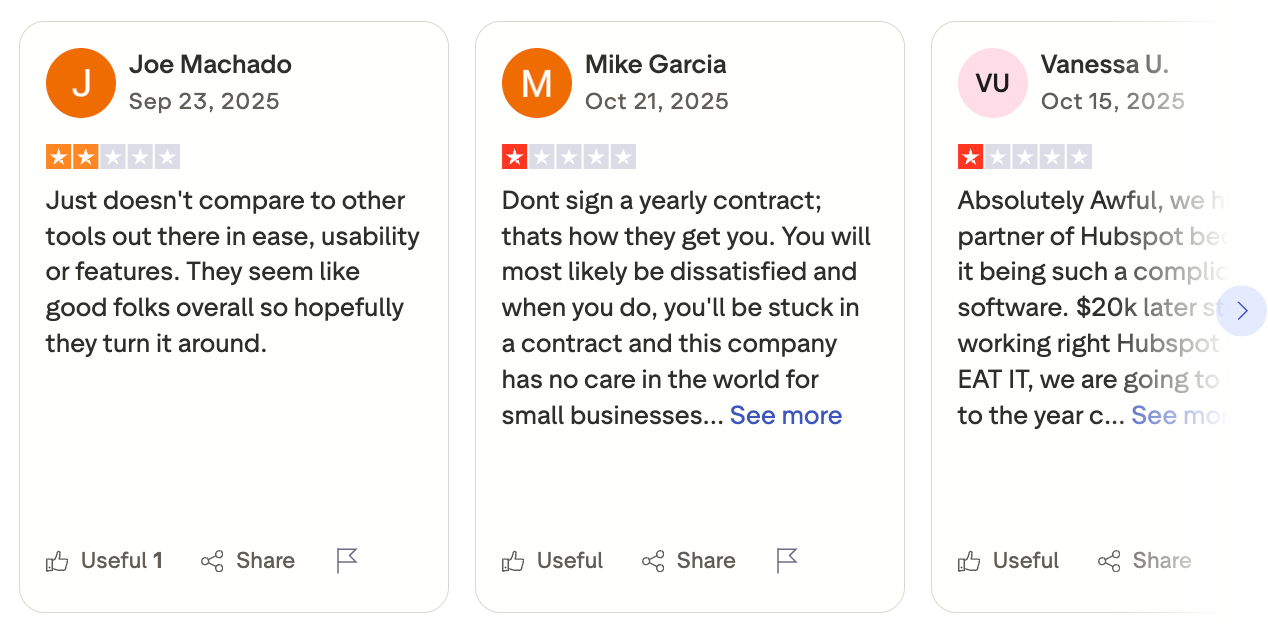Click the Sep 23, 2025 review date

[204, 101]
